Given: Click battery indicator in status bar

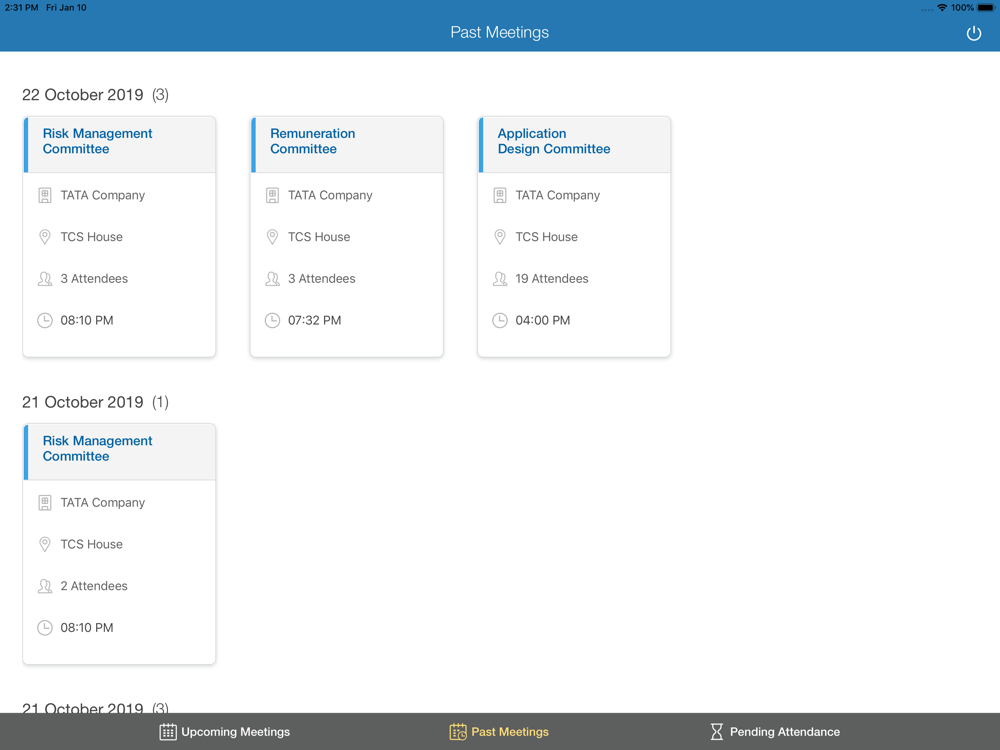Looking at the screenshot, I should [985, 8].
